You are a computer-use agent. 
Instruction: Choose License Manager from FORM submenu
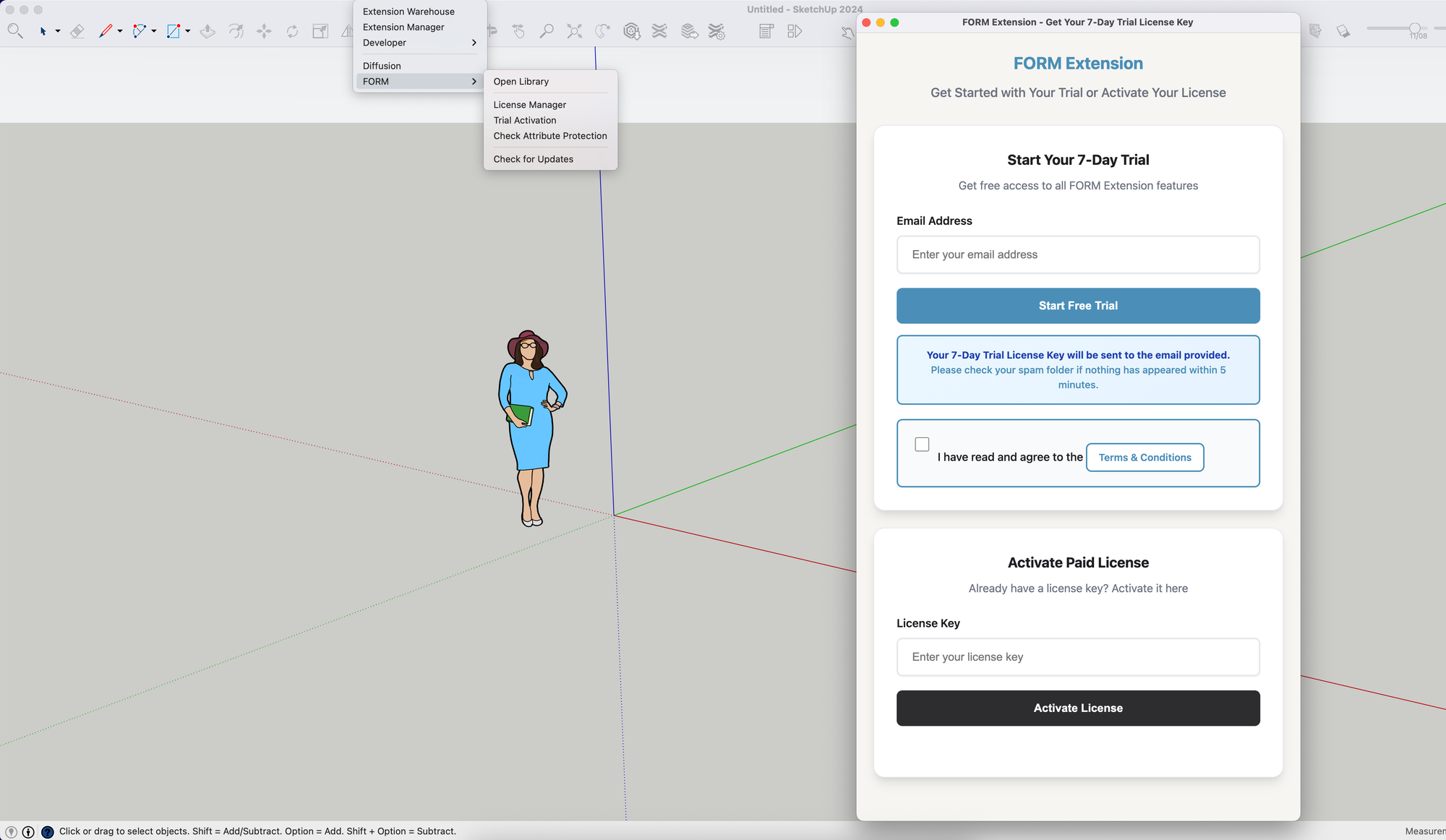point(529,105)
